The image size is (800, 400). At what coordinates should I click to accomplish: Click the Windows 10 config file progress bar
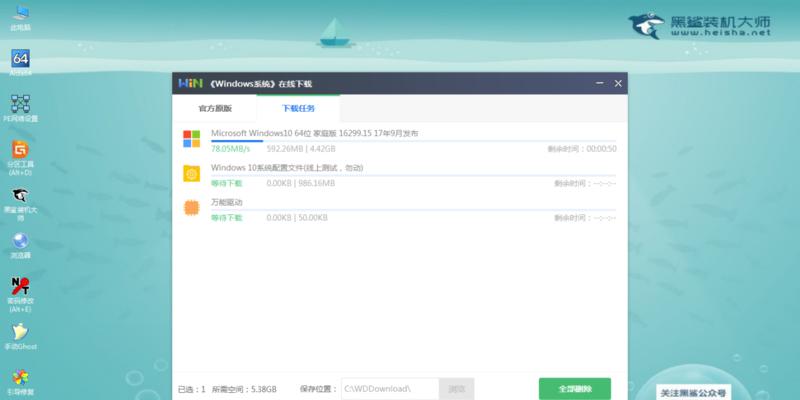pos(413,175)
